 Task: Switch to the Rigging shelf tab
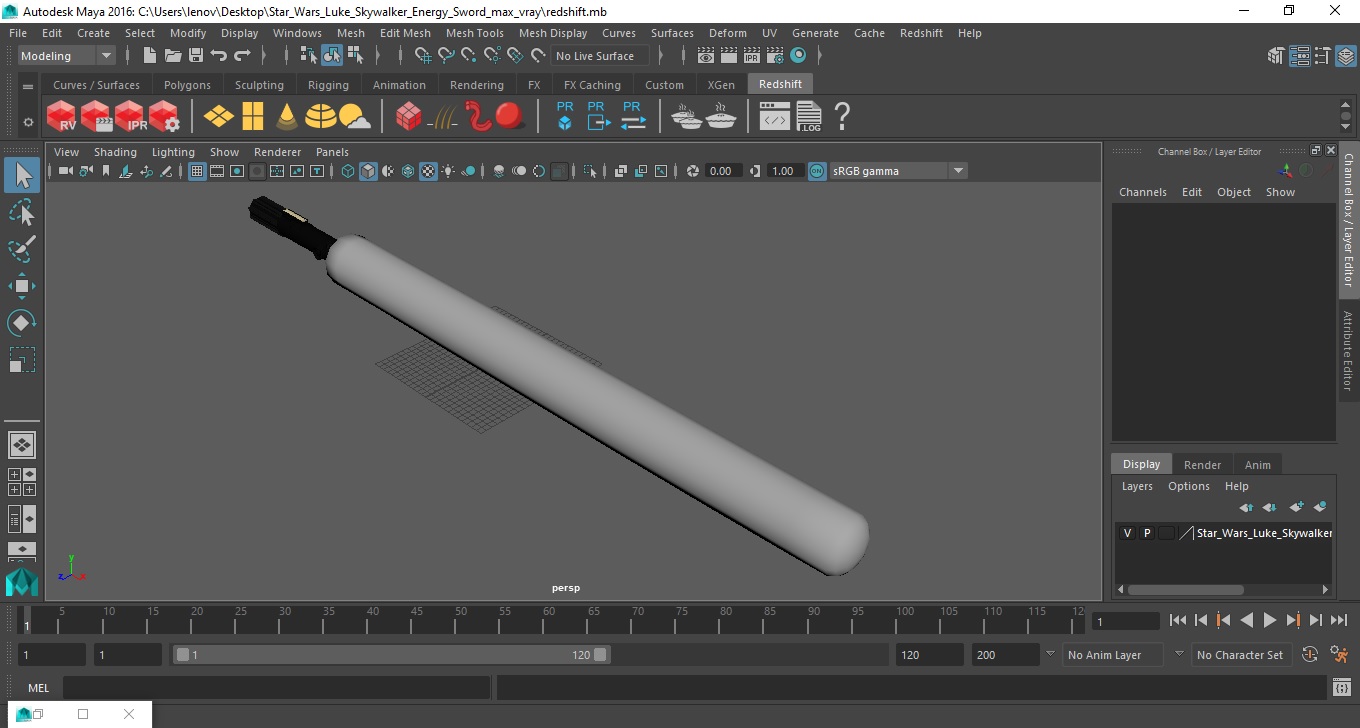pyautogui.click(x=328, y=85)
